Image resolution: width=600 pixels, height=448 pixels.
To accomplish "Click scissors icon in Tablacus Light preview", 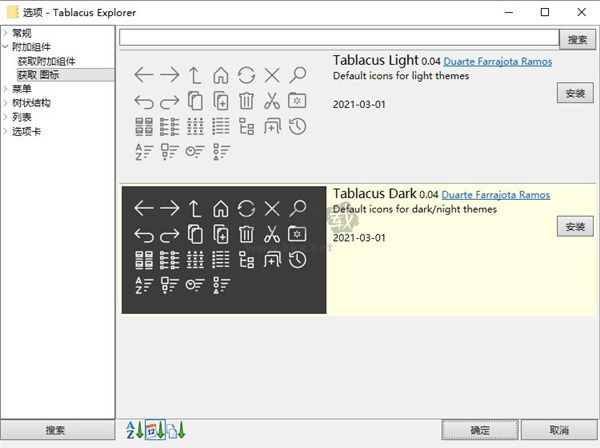I will click(272, 100).
